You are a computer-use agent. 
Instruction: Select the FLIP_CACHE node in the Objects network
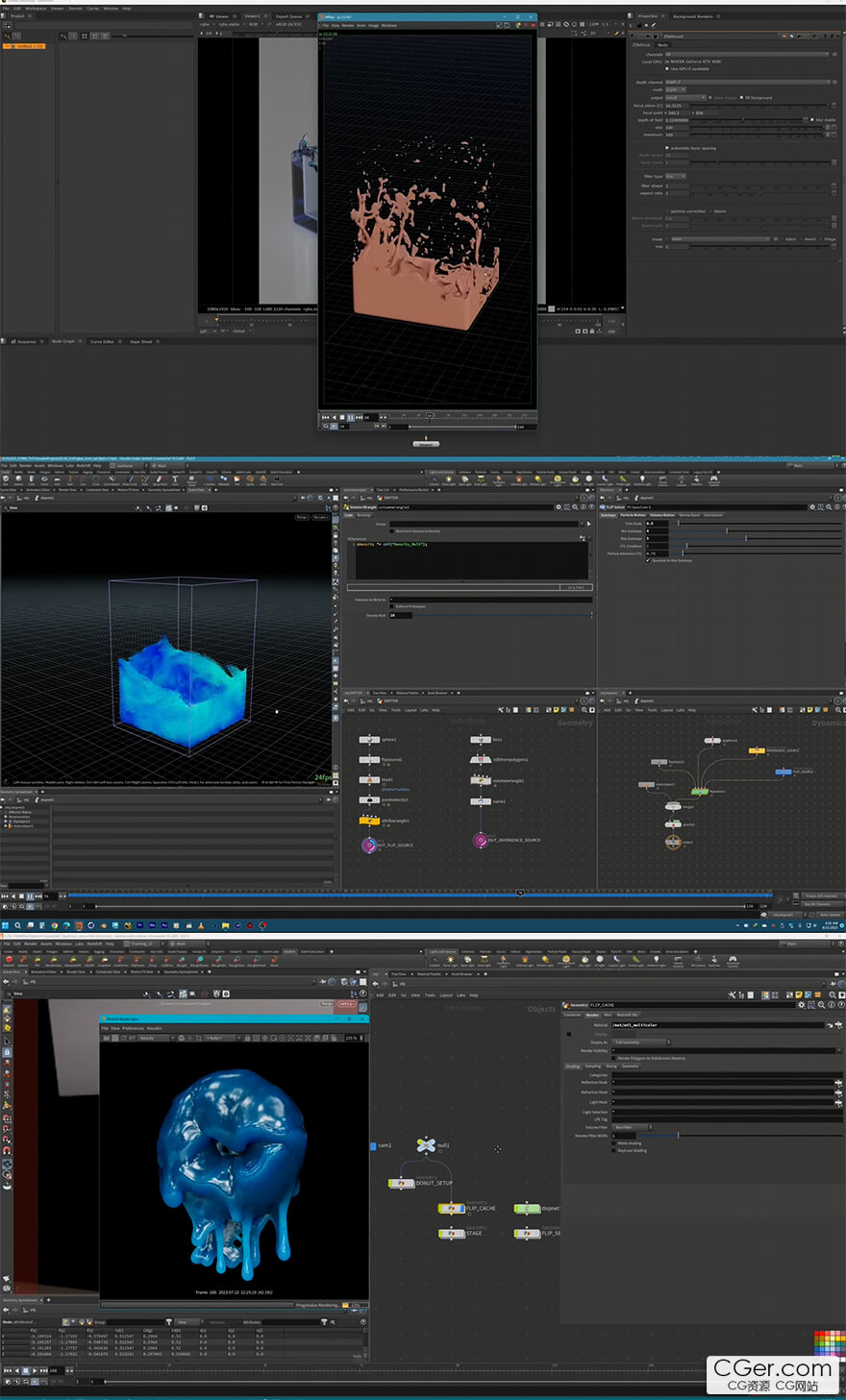[x=452, y=1209]
